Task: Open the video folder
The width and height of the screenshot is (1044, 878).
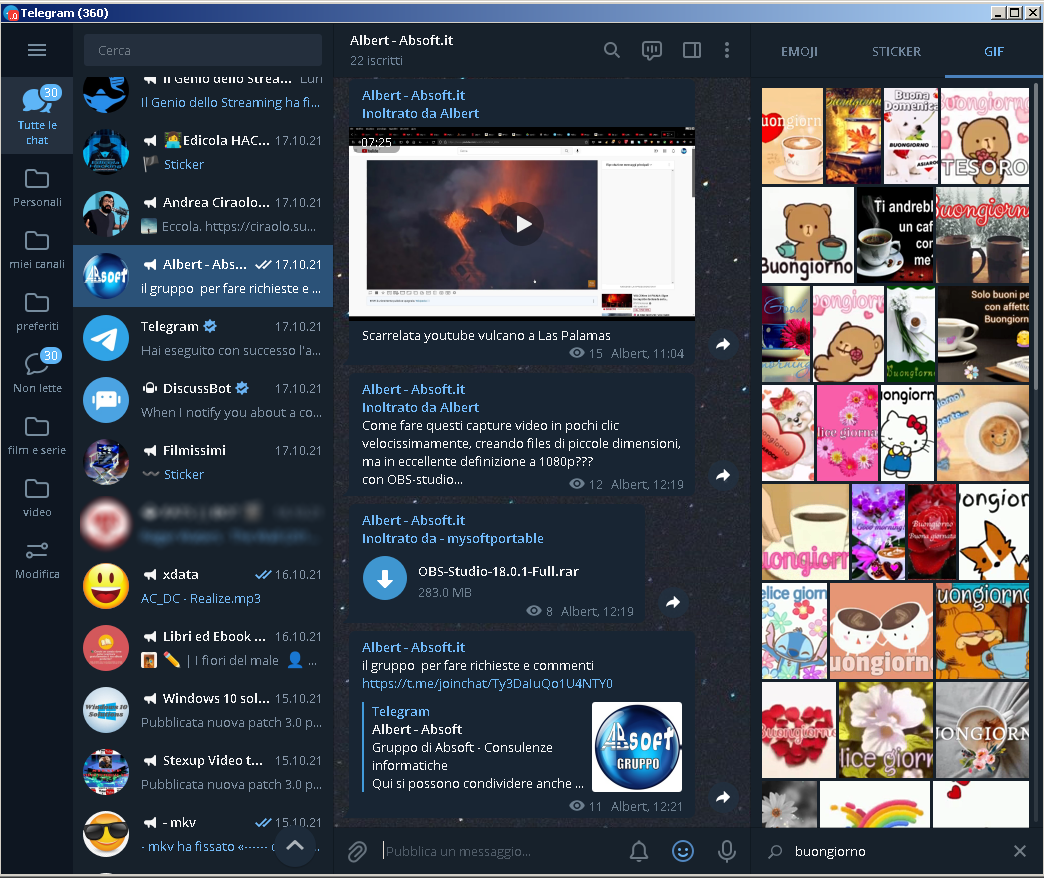Action: click(37, 498)
